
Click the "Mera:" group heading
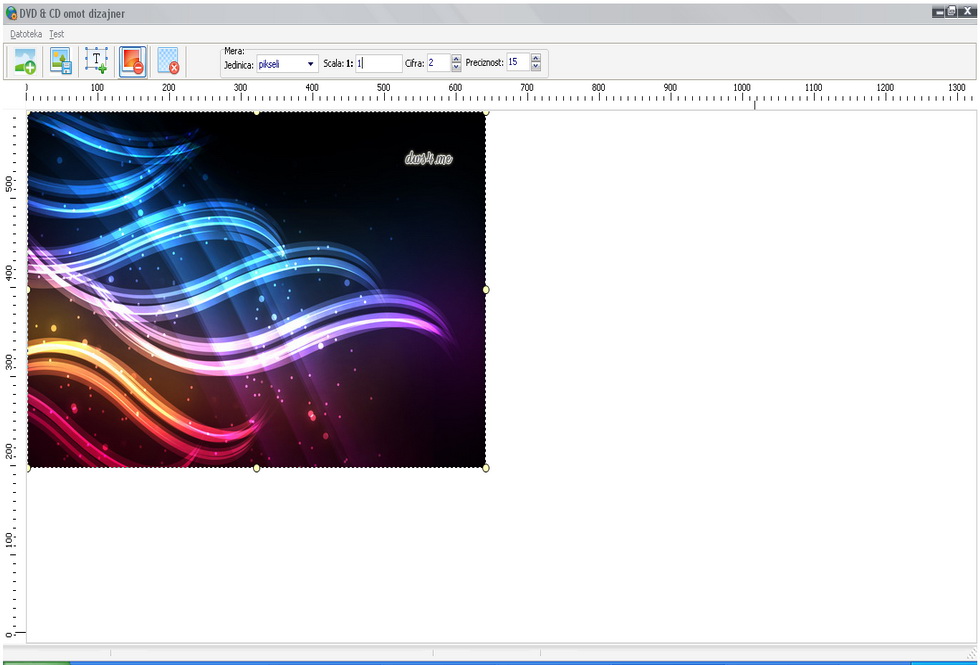[234, 51]
